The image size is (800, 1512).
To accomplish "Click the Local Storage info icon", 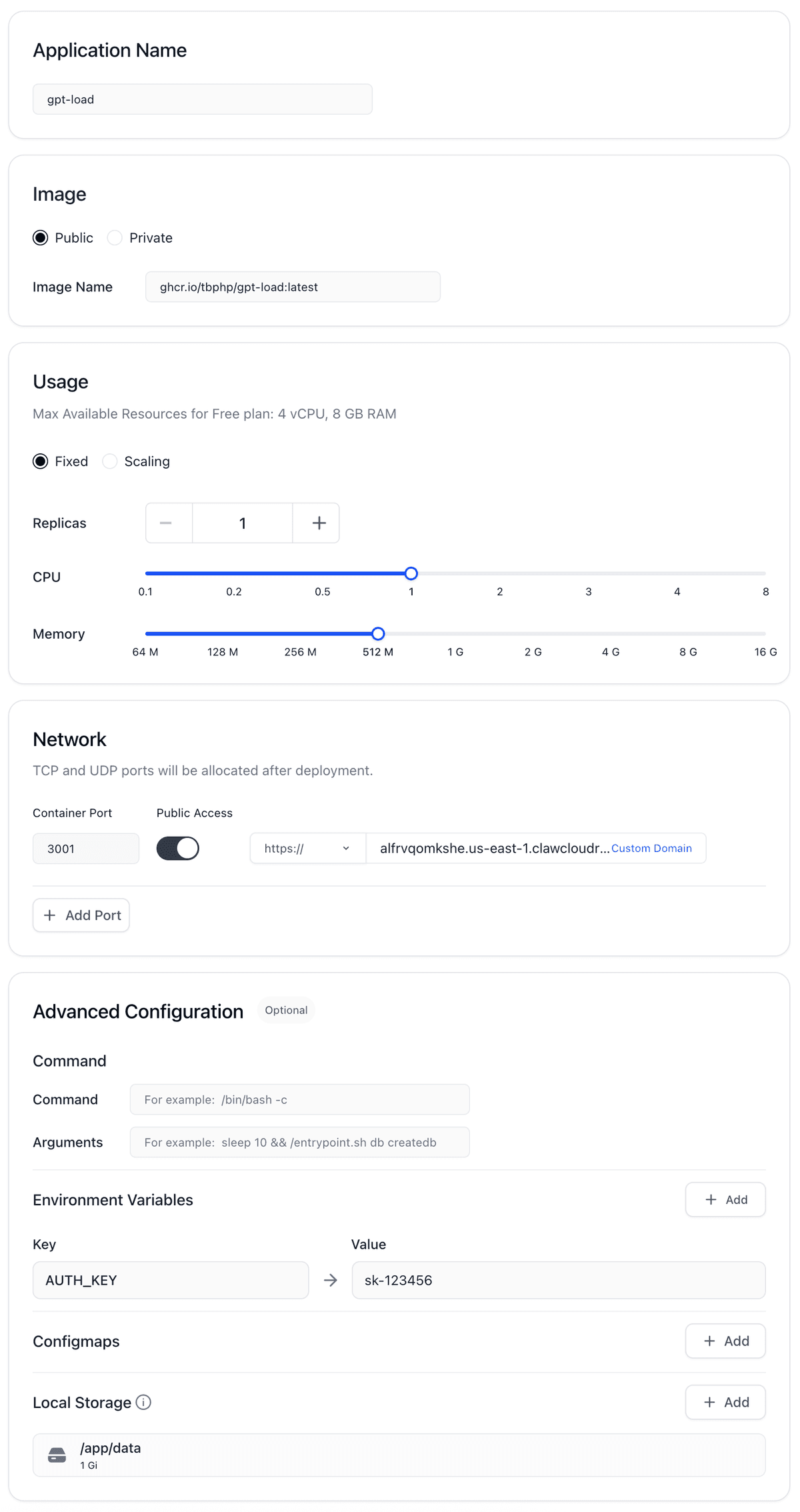I will tap(143, 1402).
